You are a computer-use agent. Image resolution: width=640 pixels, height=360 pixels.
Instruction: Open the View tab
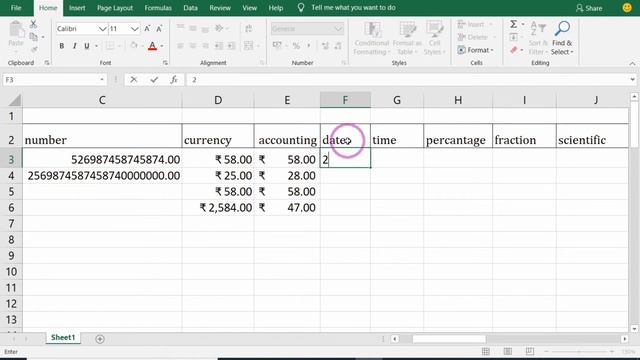click(x=249, y=8)
